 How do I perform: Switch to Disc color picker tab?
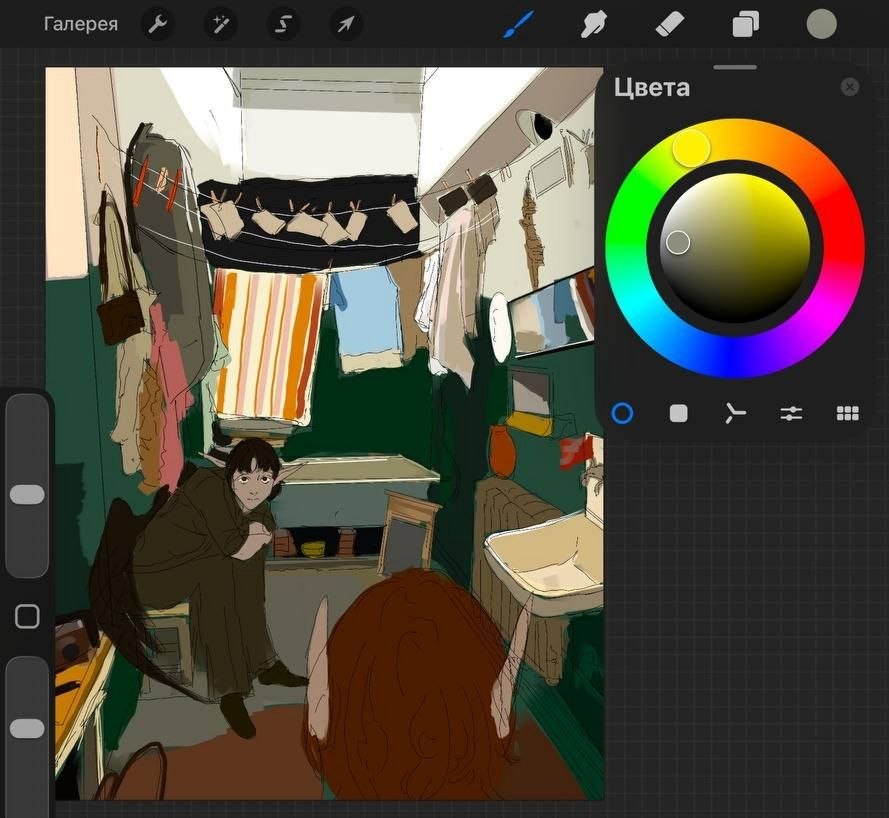click(622, 413)
